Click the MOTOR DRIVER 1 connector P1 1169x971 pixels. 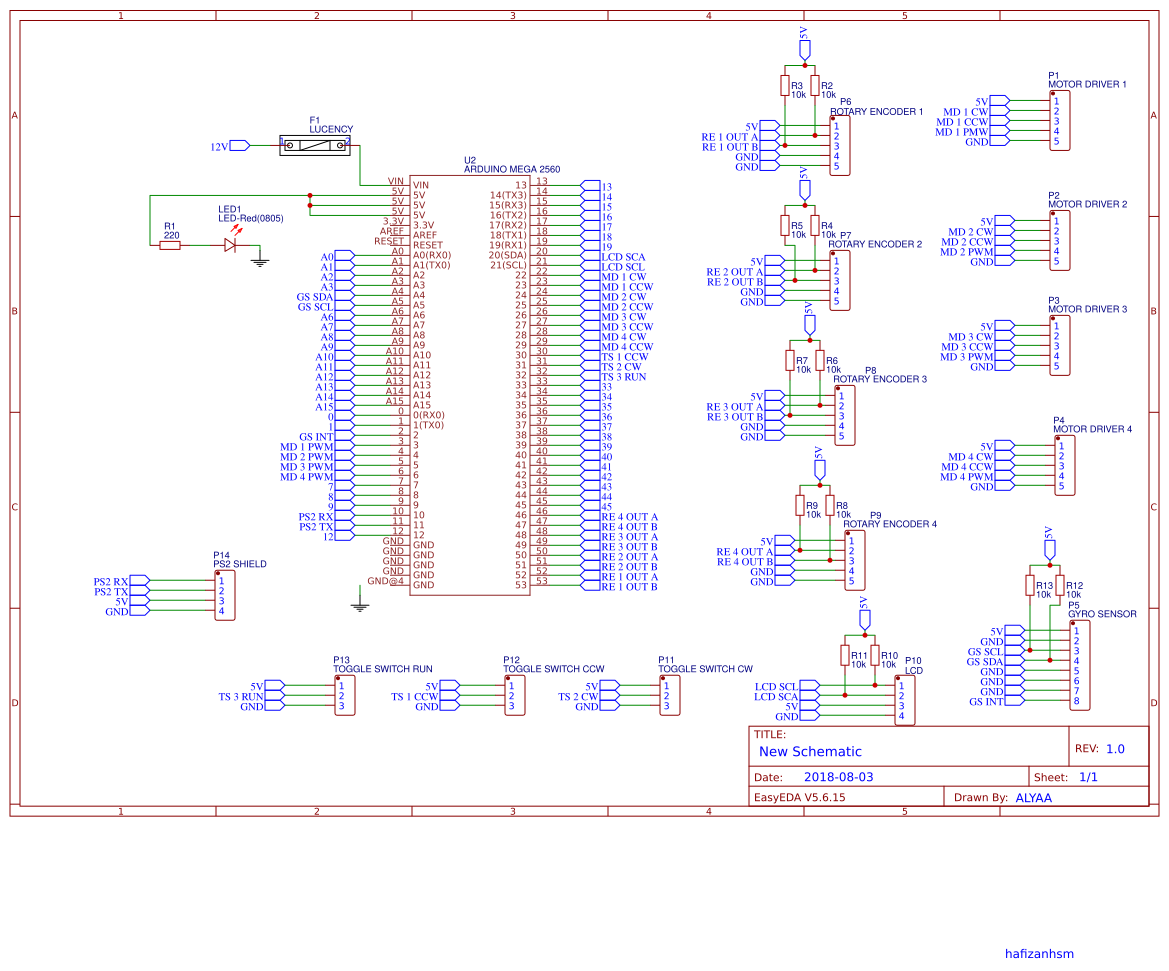pyautogui.click(x=1062, y=120)
